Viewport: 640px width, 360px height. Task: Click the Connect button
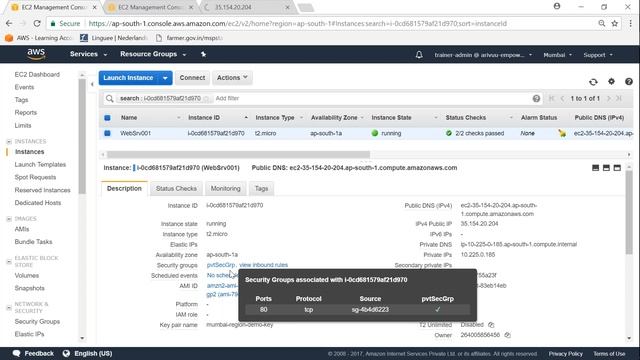pos(192,78)
